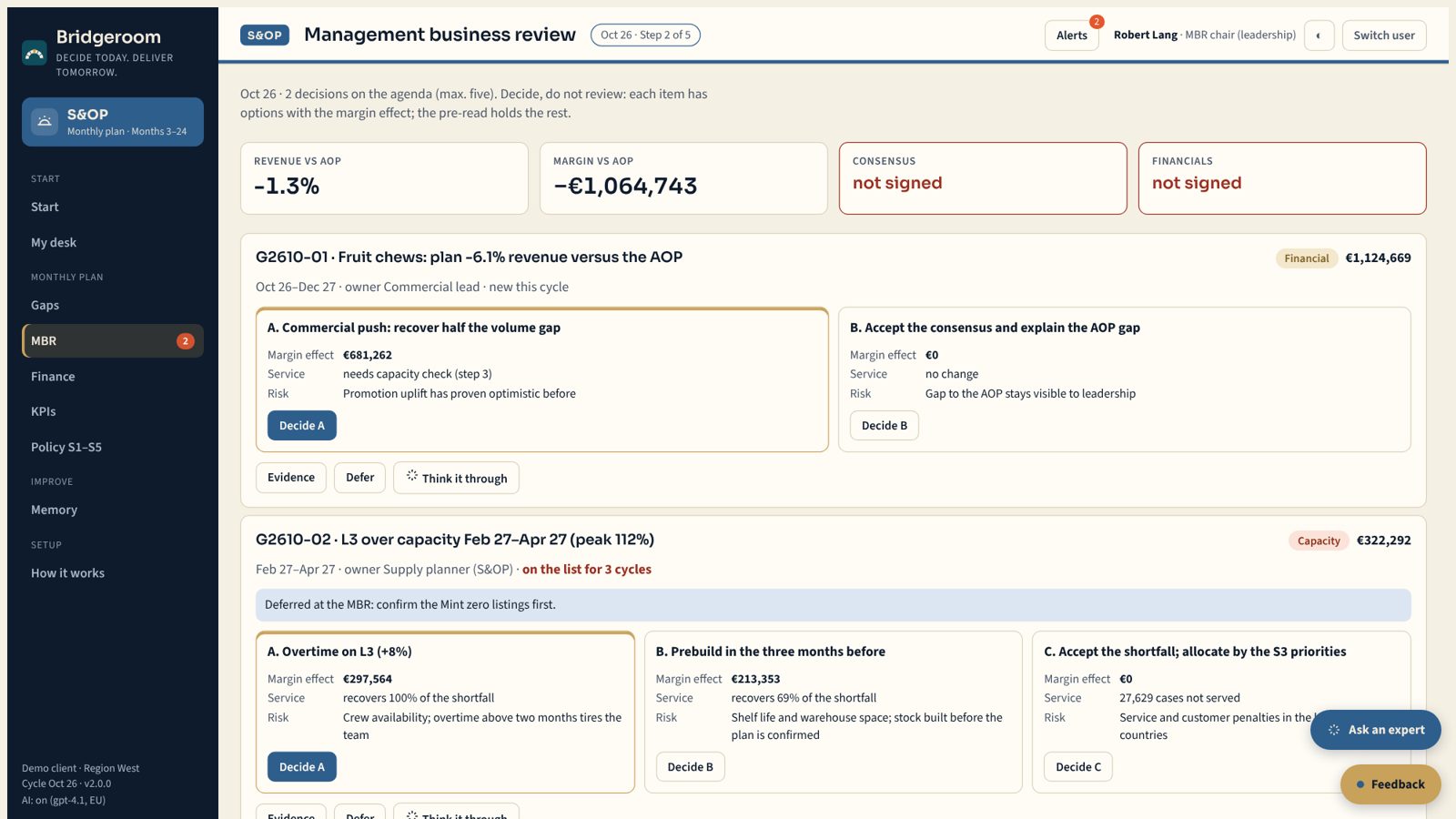The image size is (1456, 819).
Task: Choose Decide C to accept the shortfall
Action: (x=1078, y=767)
